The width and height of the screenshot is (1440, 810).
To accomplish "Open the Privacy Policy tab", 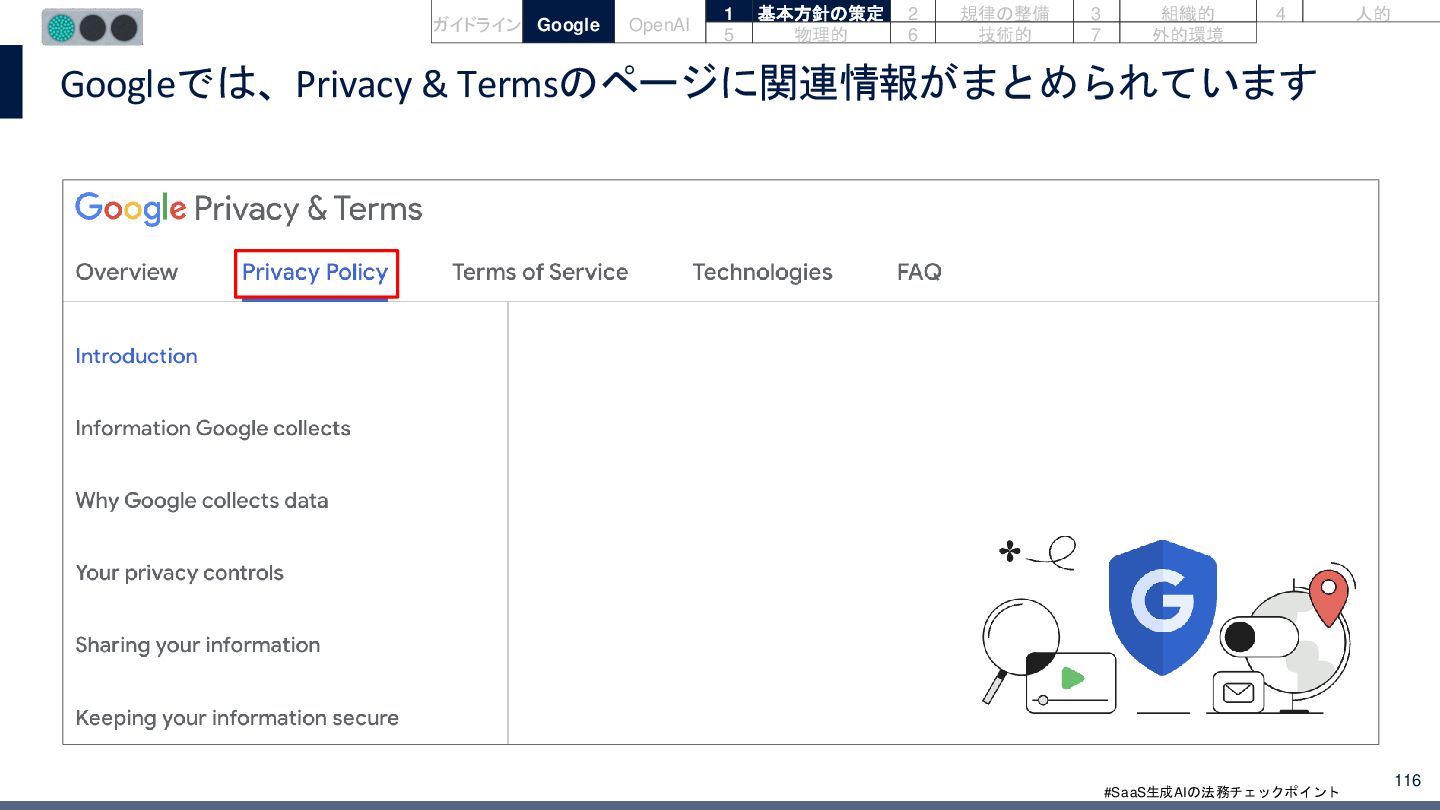I will 315,272.
